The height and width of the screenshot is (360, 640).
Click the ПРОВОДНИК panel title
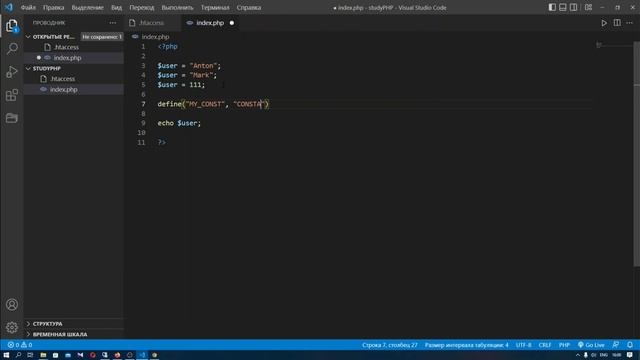point(49,23)
